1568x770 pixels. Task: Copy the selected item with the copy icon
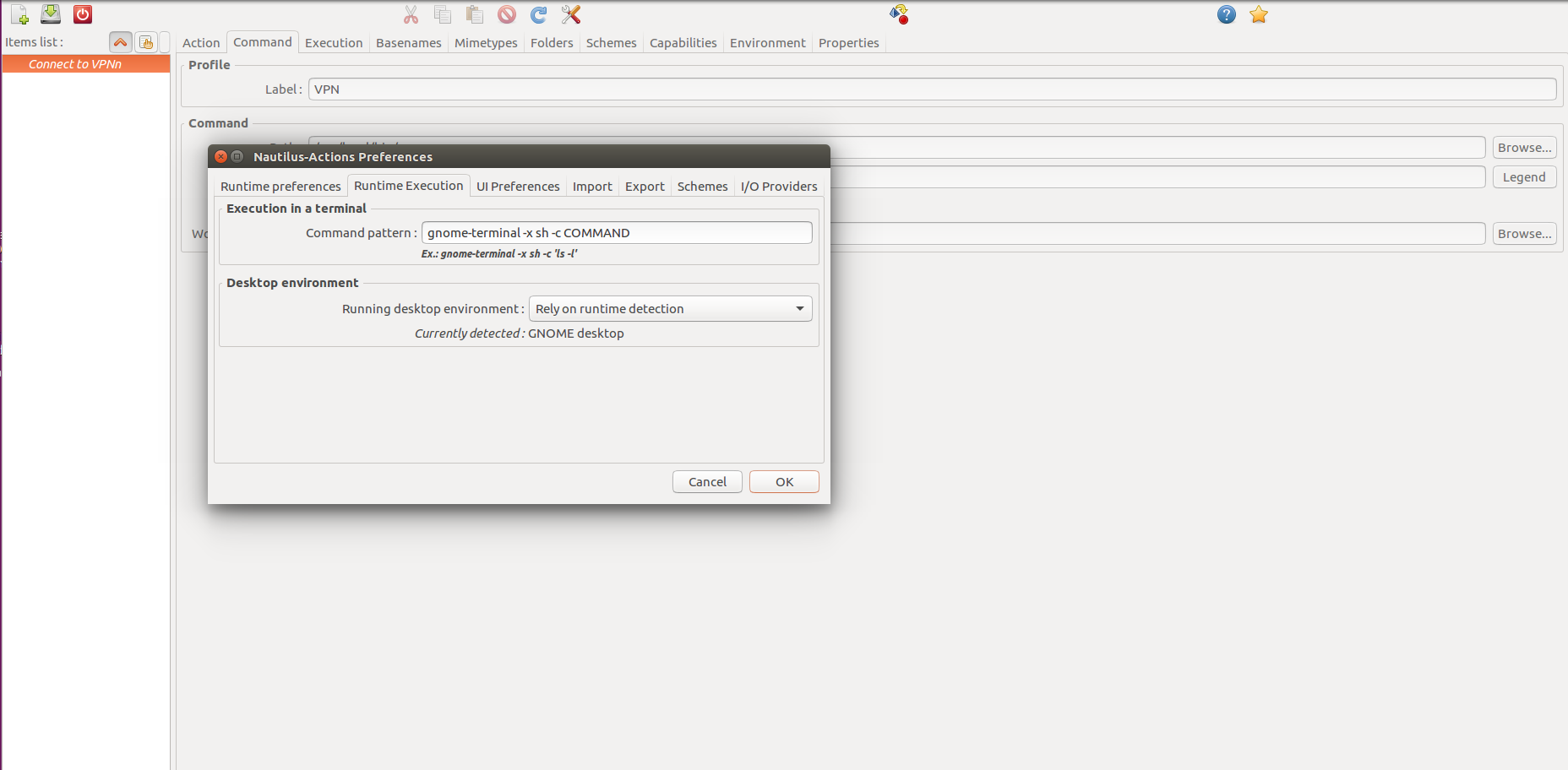point(443,14)
